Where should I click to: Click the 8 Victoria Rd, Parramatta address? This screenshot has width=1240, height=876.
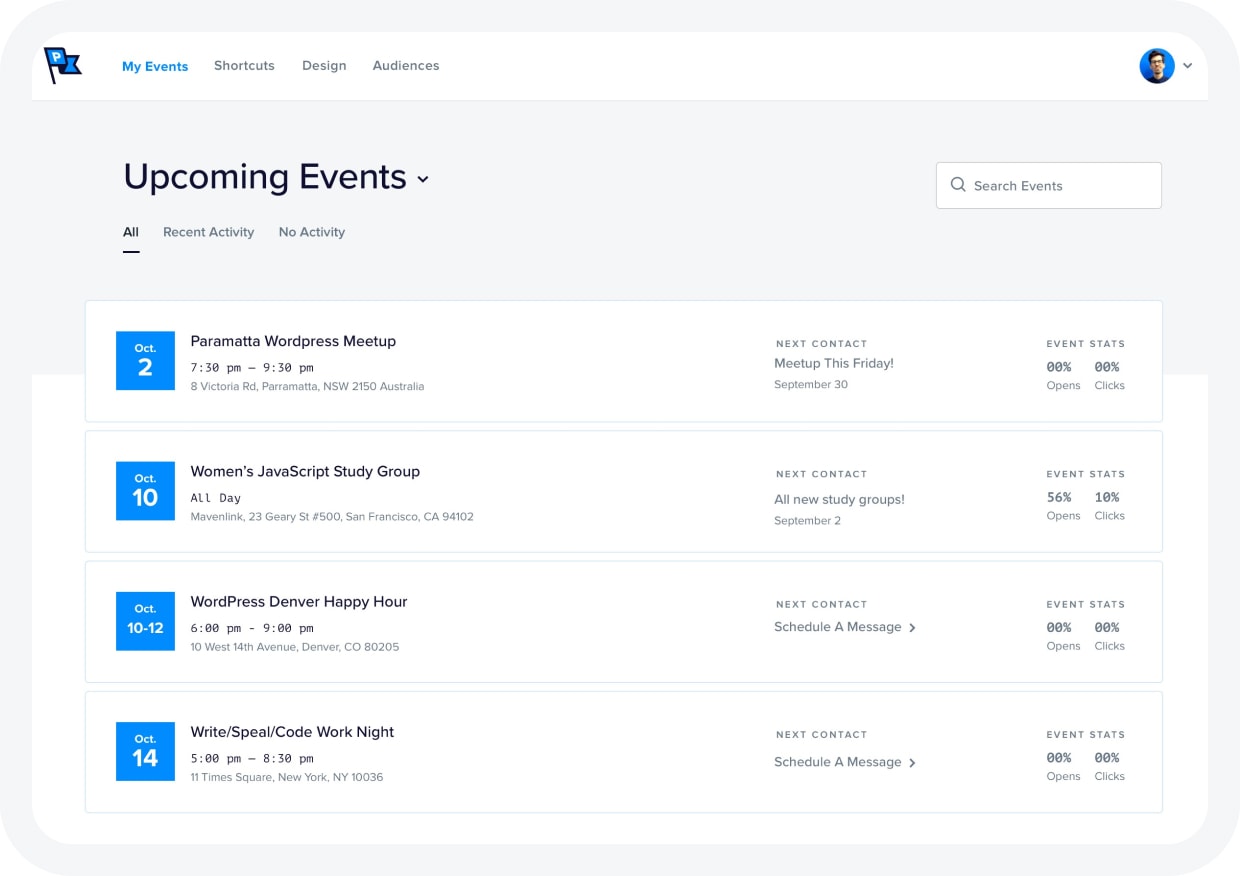tap(307, 386)
